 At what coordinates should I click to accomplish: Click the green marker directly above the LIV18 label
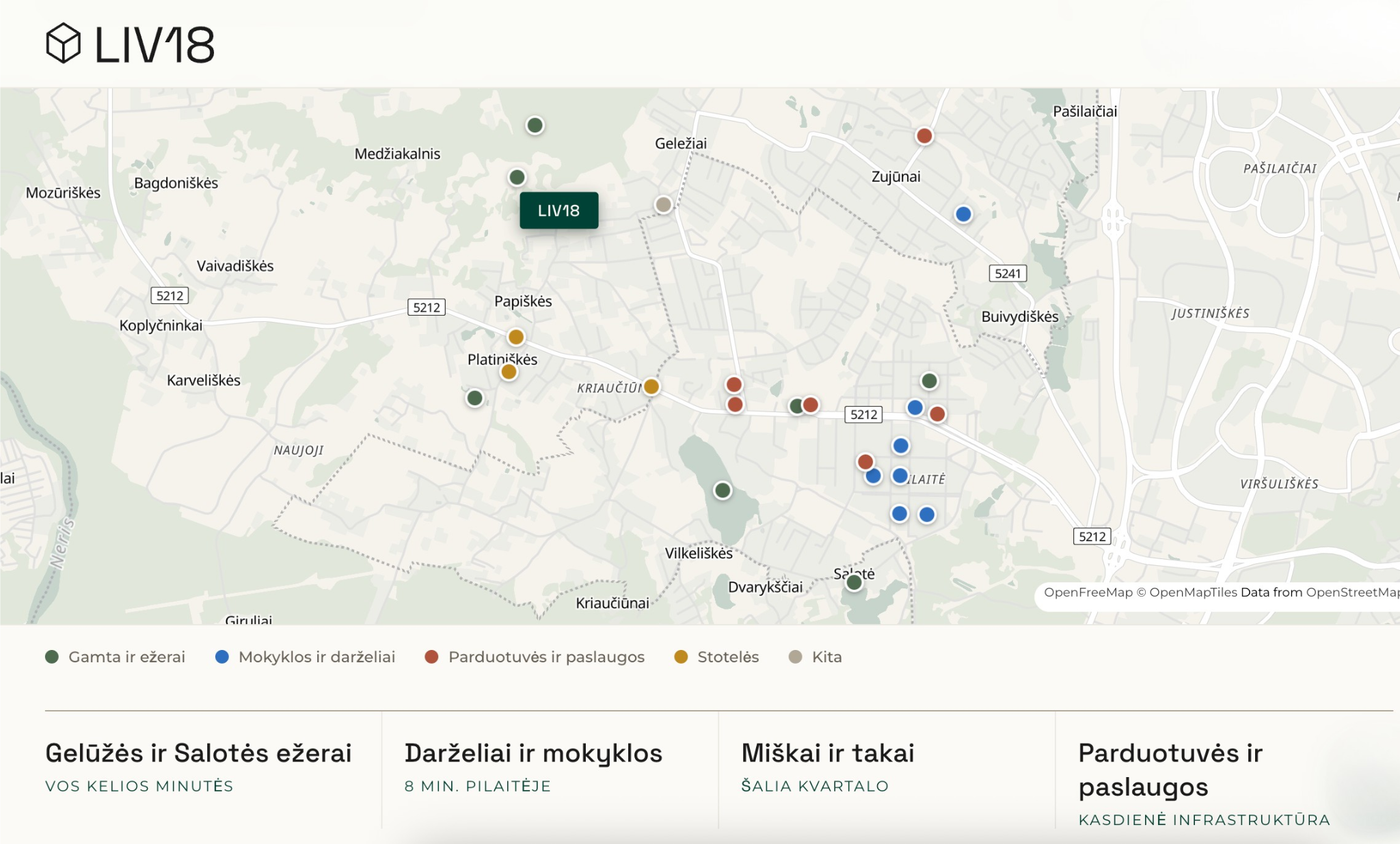point(517,177)
